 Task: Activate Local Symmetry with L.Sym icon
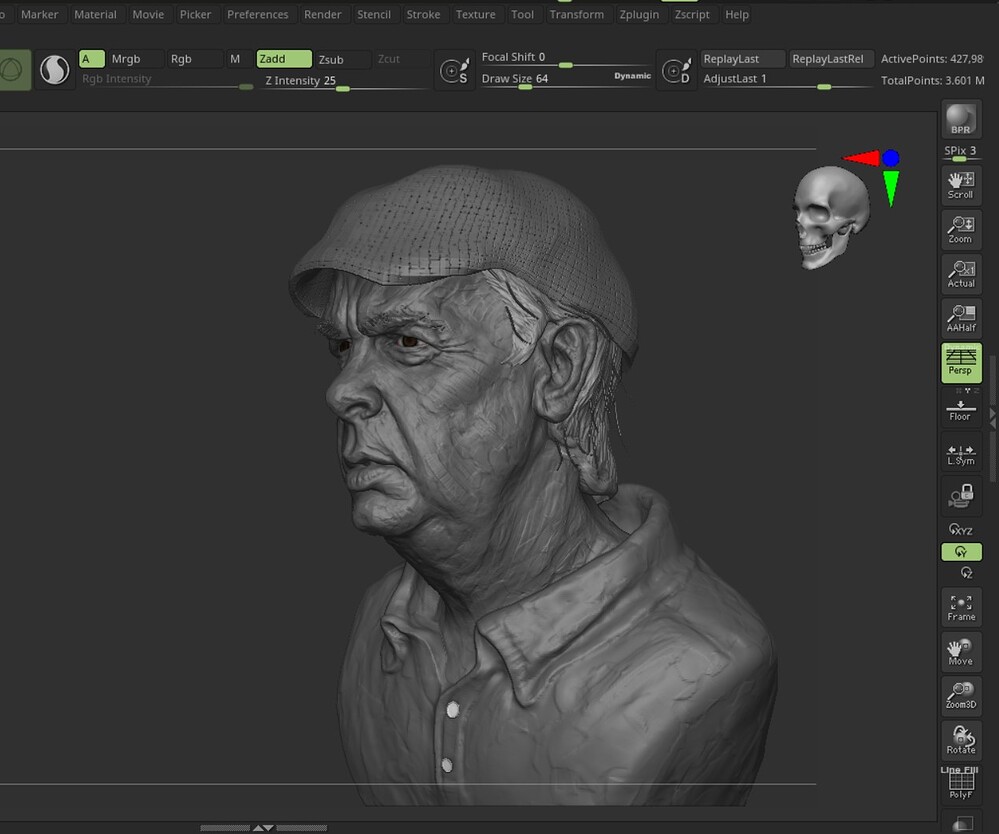(960, 452)
